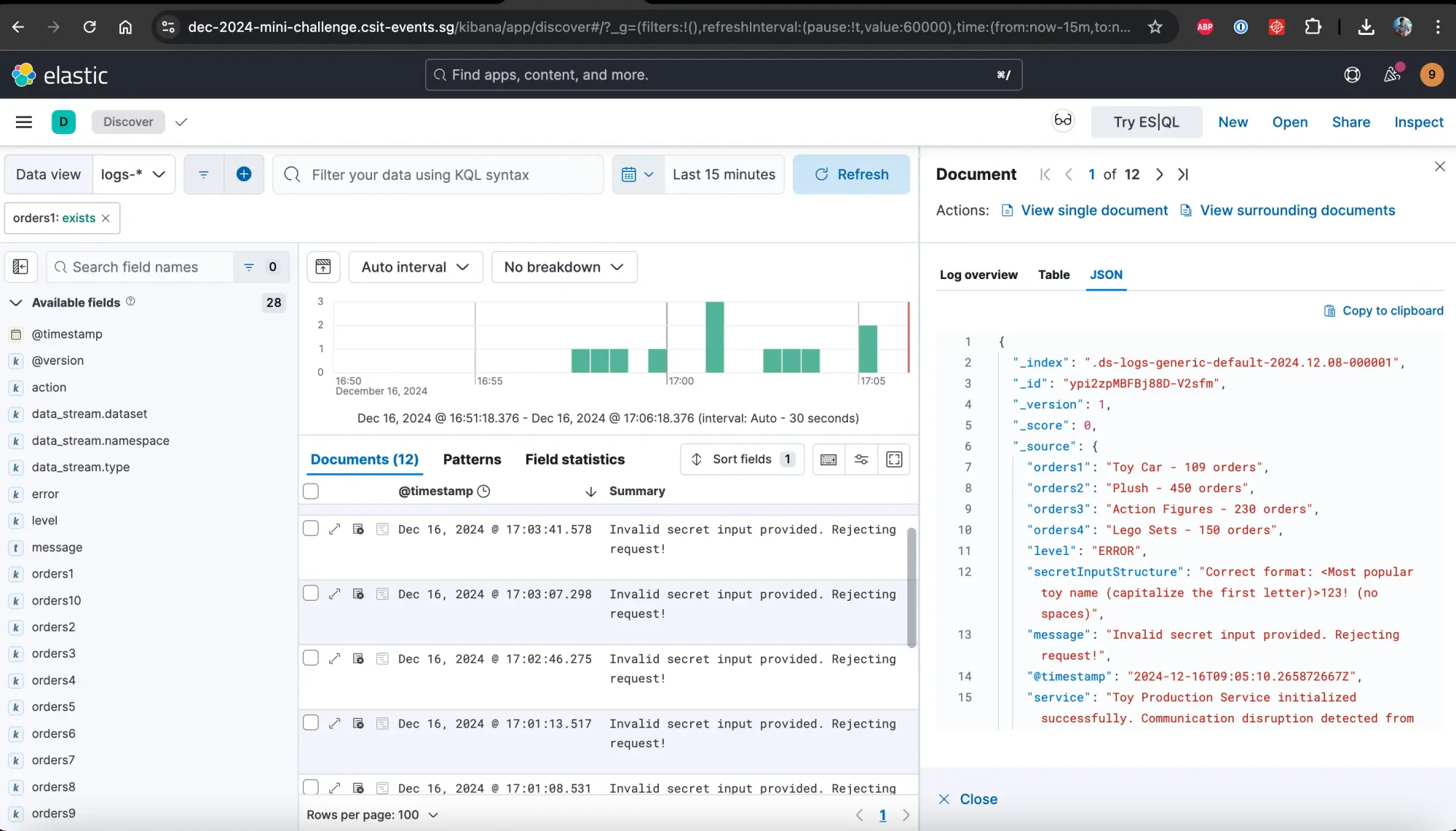Click the Refresh button
1456x831 pixels.
pos(851,174)
